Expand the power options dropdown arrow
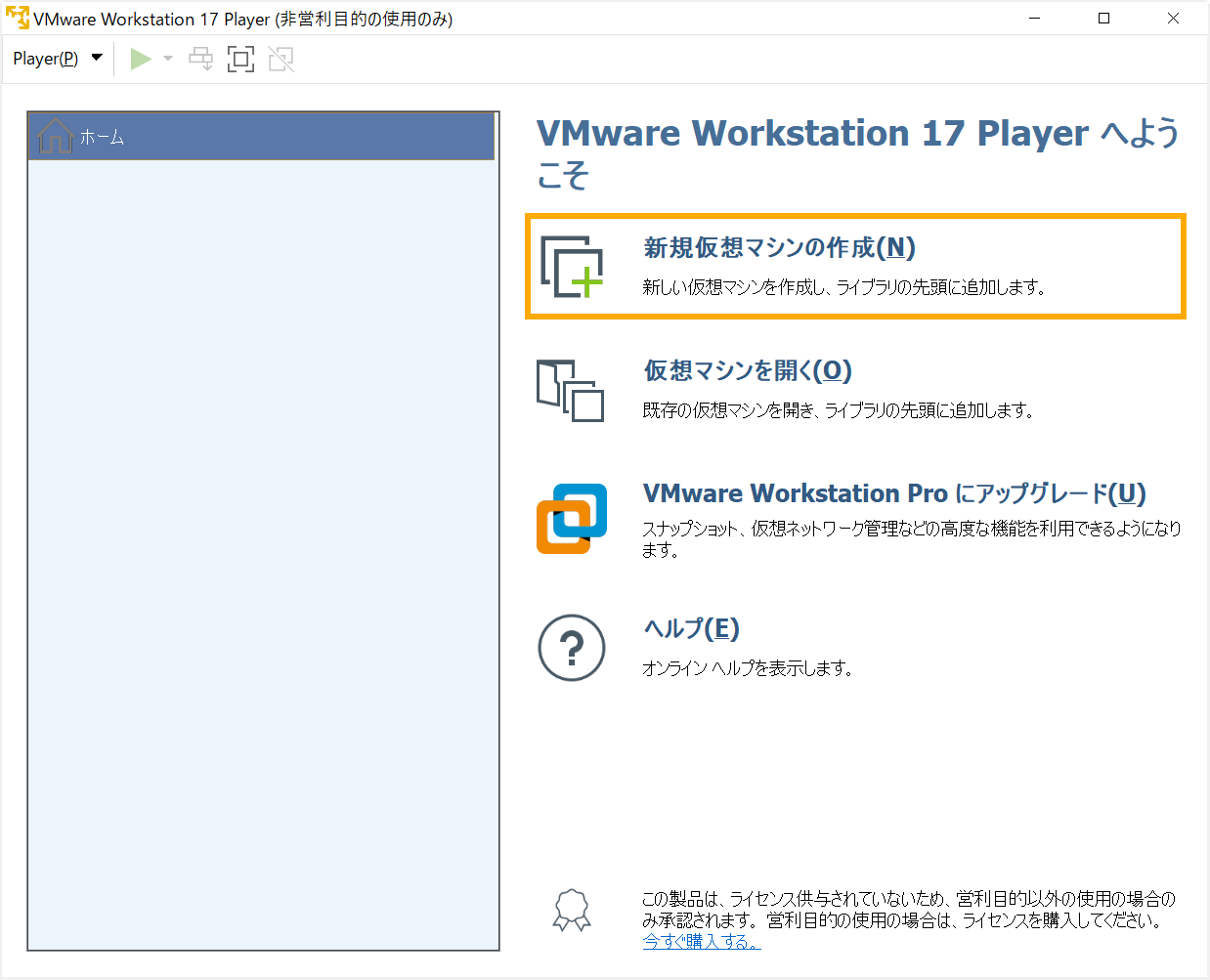Image resolution: width=1210 pixels, height=980 pixels. point(168,59)
